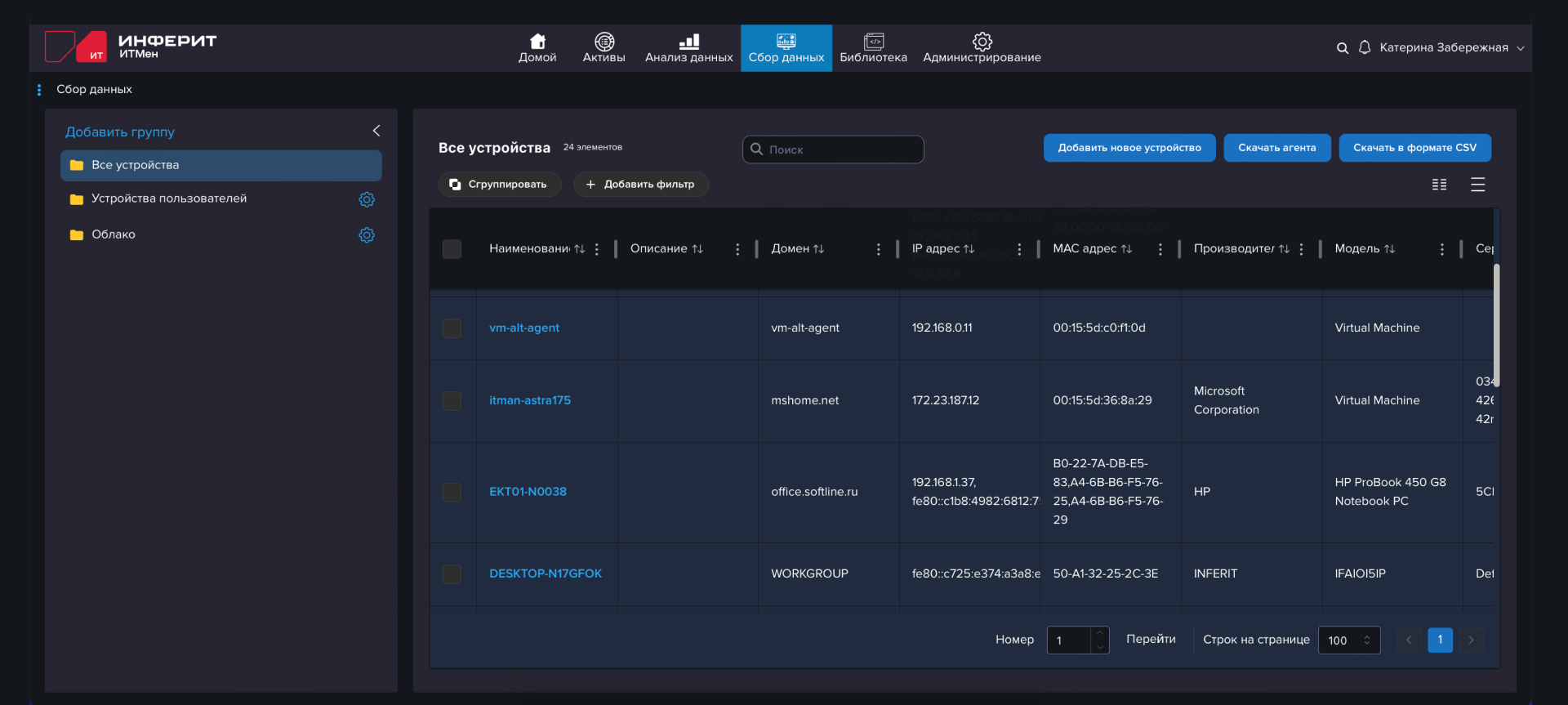Switch to column layout view icon

(1440, 185)
